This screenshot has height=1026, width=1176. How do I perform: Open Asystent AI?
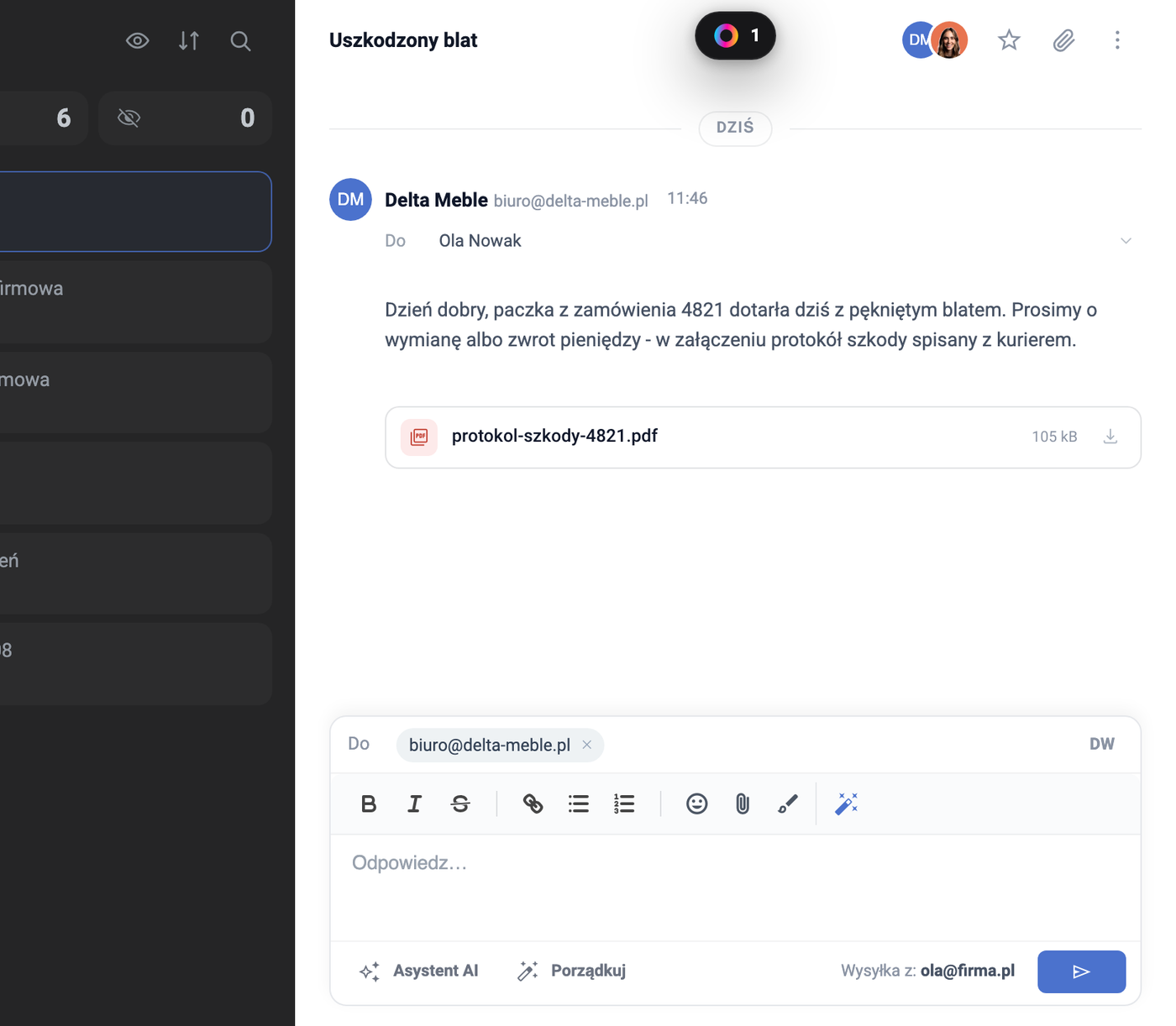tap(418, 971)
